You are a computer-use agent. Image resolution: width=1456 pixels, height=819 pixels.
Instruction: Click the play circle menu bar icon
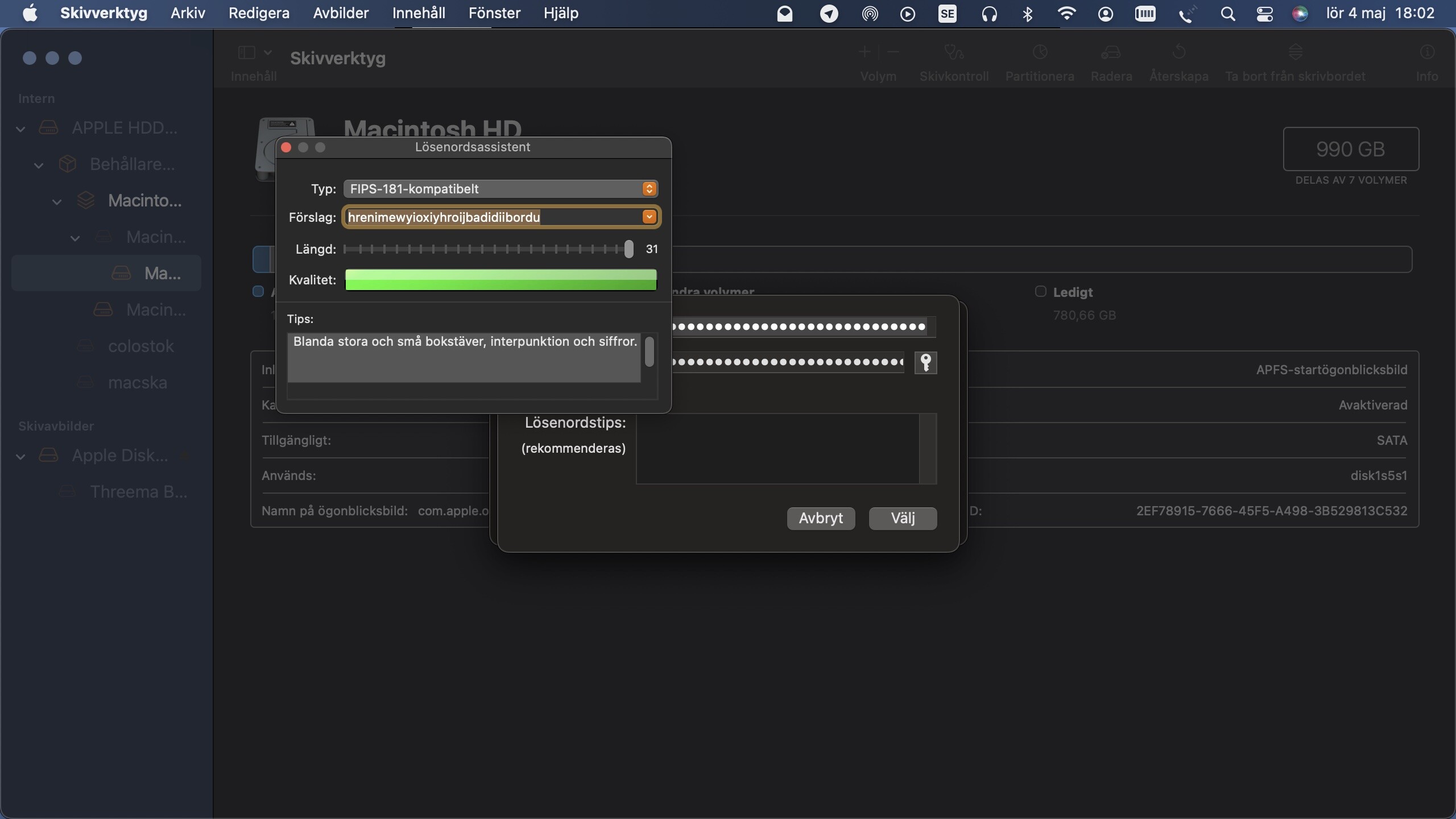point(908,14)
